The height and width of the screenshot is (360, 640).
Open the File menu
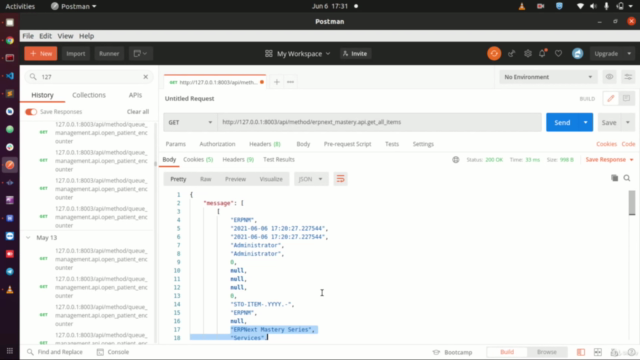tap(28, 36)
